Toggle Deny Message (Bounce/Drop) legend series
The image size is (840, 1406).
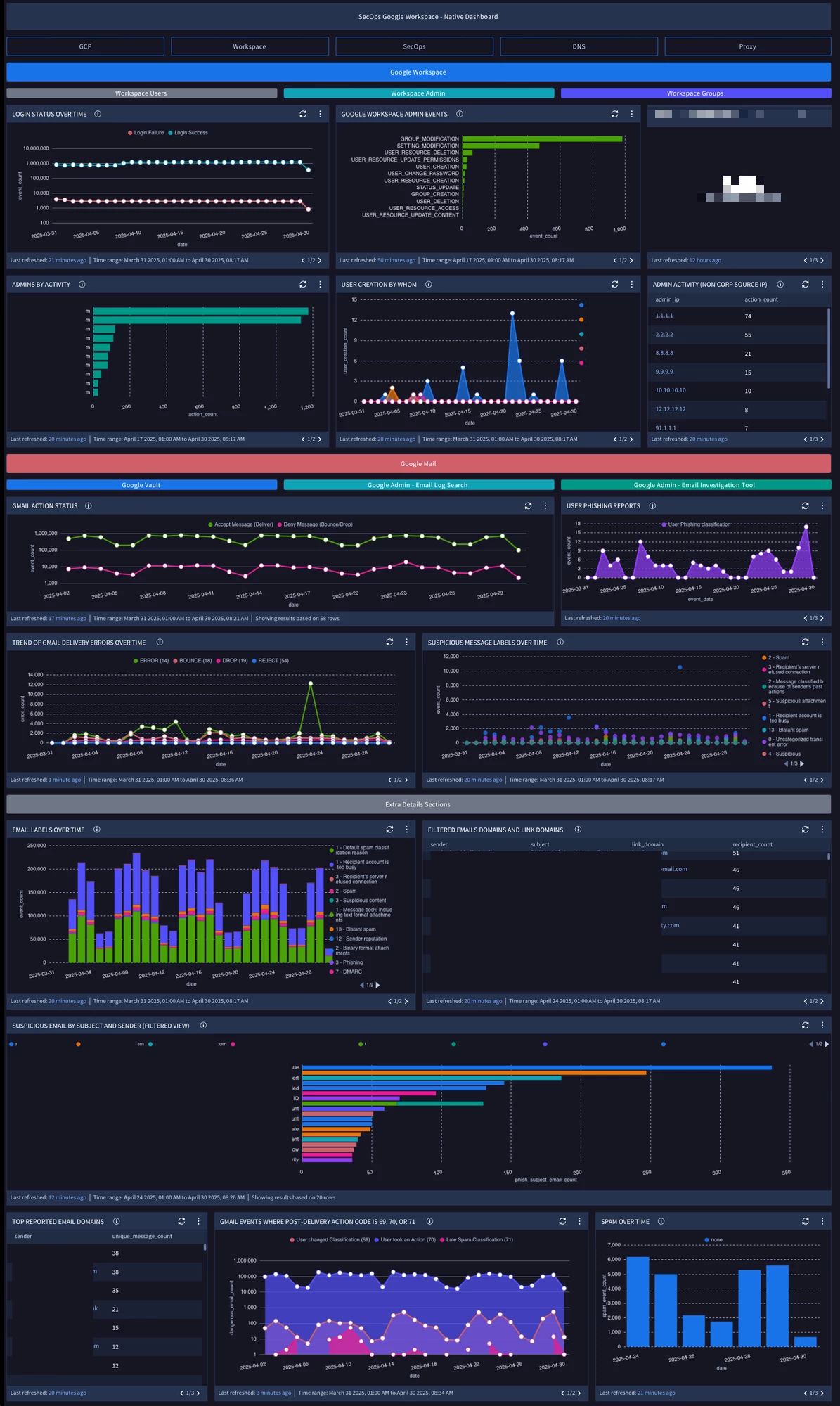(x=315, y=524)
